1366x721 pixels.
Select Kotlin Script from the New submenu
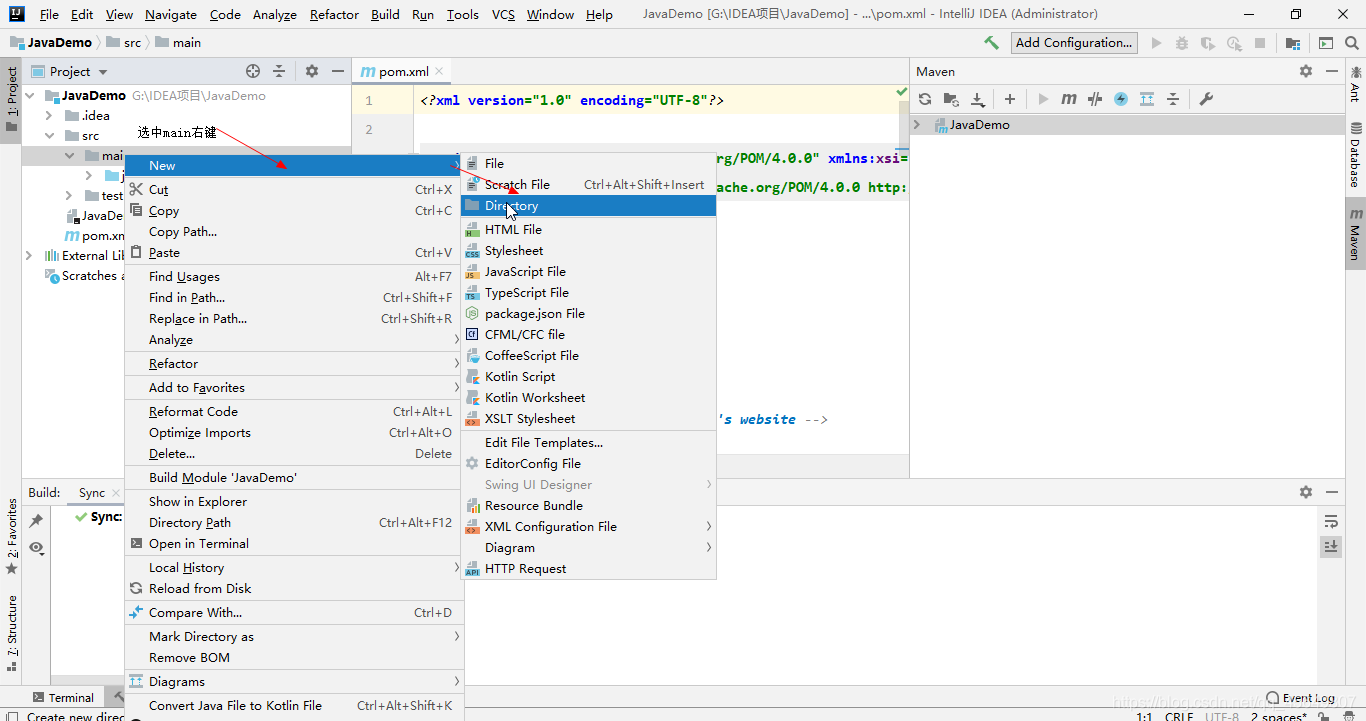588,376
